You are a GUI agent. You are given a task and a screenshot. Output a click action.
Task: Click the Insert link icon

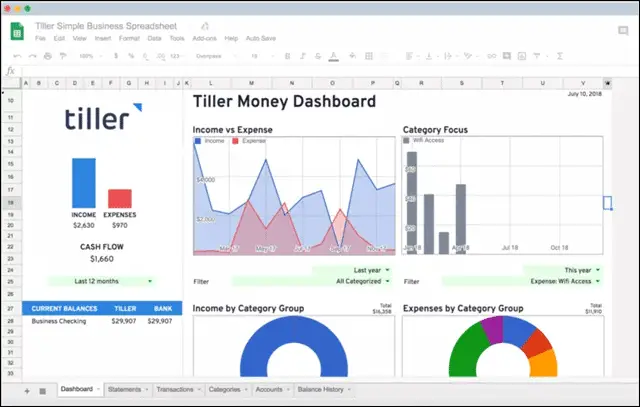tap(491, 56)
